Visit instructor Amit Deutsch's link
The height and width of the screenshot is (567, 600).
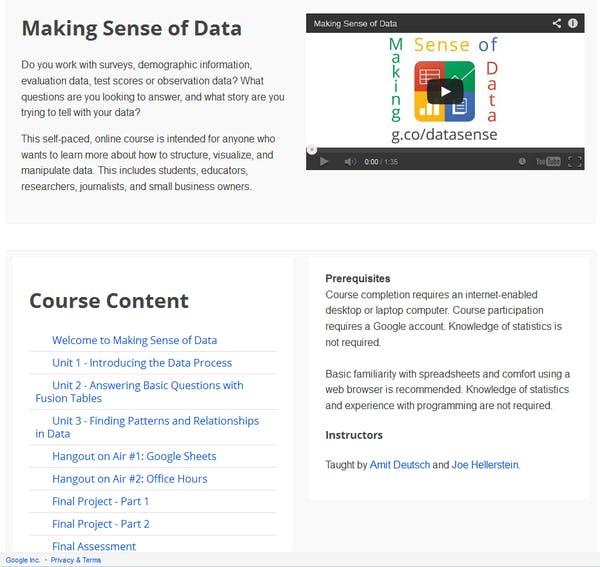pyautogui.click(x=401, y=465)
